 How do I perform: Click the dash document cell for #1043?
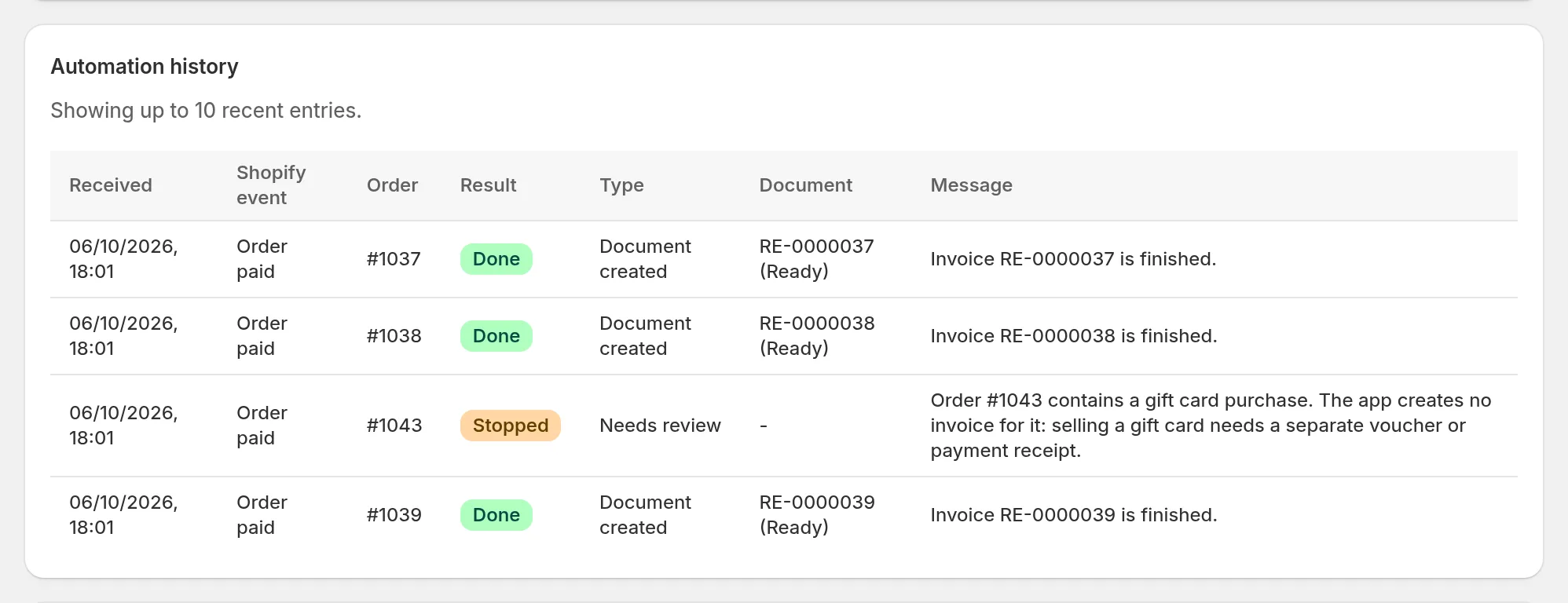(763, 426)
